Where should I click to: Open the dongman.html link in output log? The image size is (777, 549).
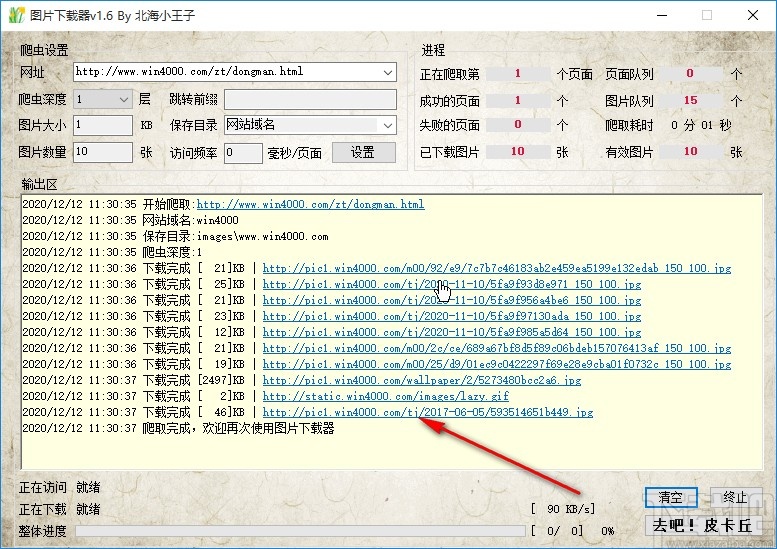pos(310,204)
